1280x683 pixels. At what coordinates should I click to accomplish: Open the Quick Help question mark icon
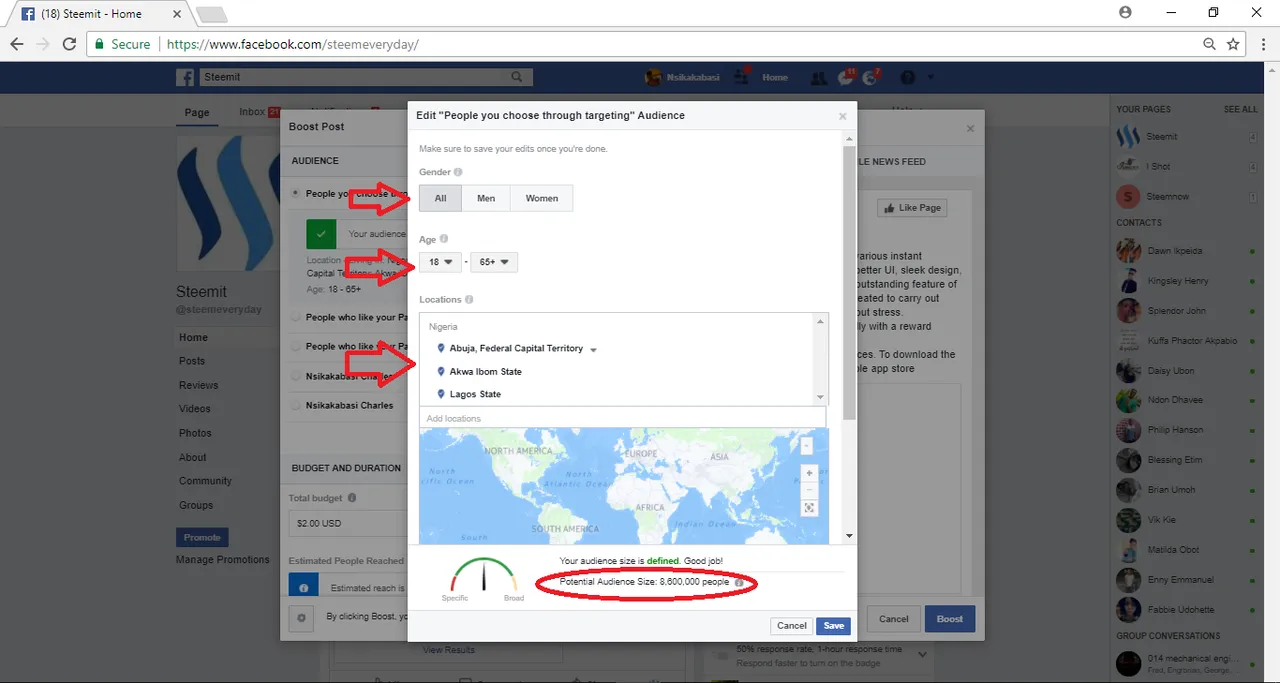click(x=908, y=77)
